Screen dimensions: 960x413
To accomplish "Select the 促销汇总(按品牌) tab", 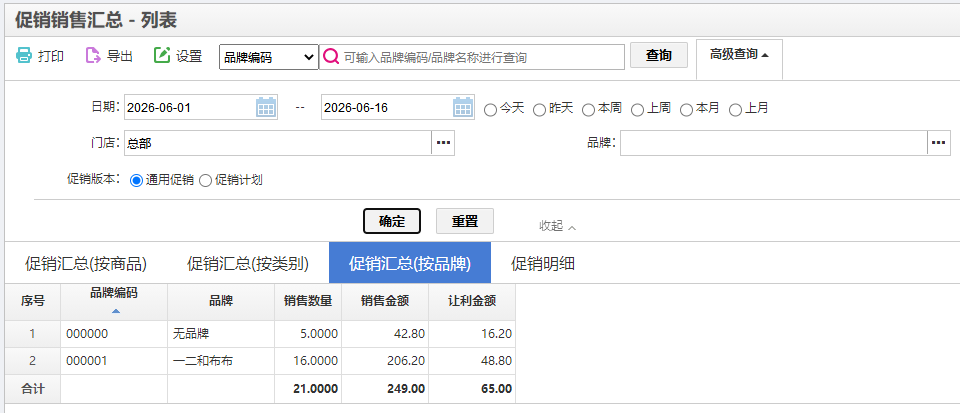I will [410, 264].
